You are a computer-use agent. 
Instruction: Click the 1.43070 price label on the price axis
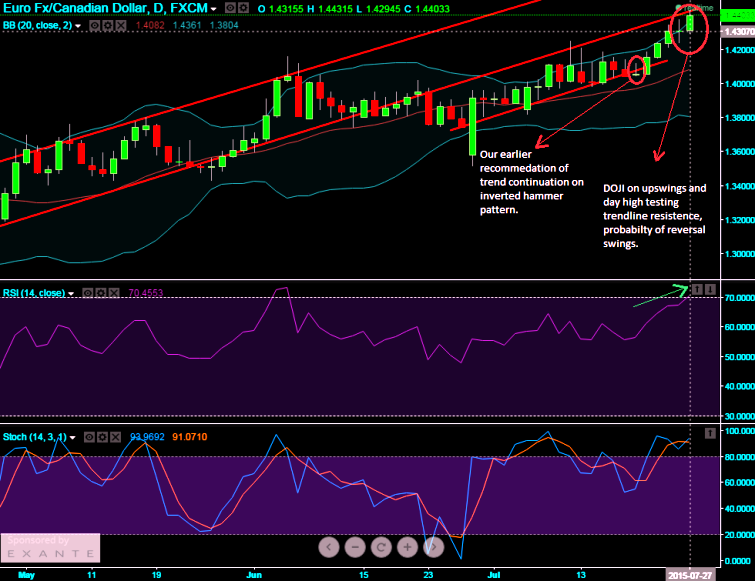(x=738, y=32)
